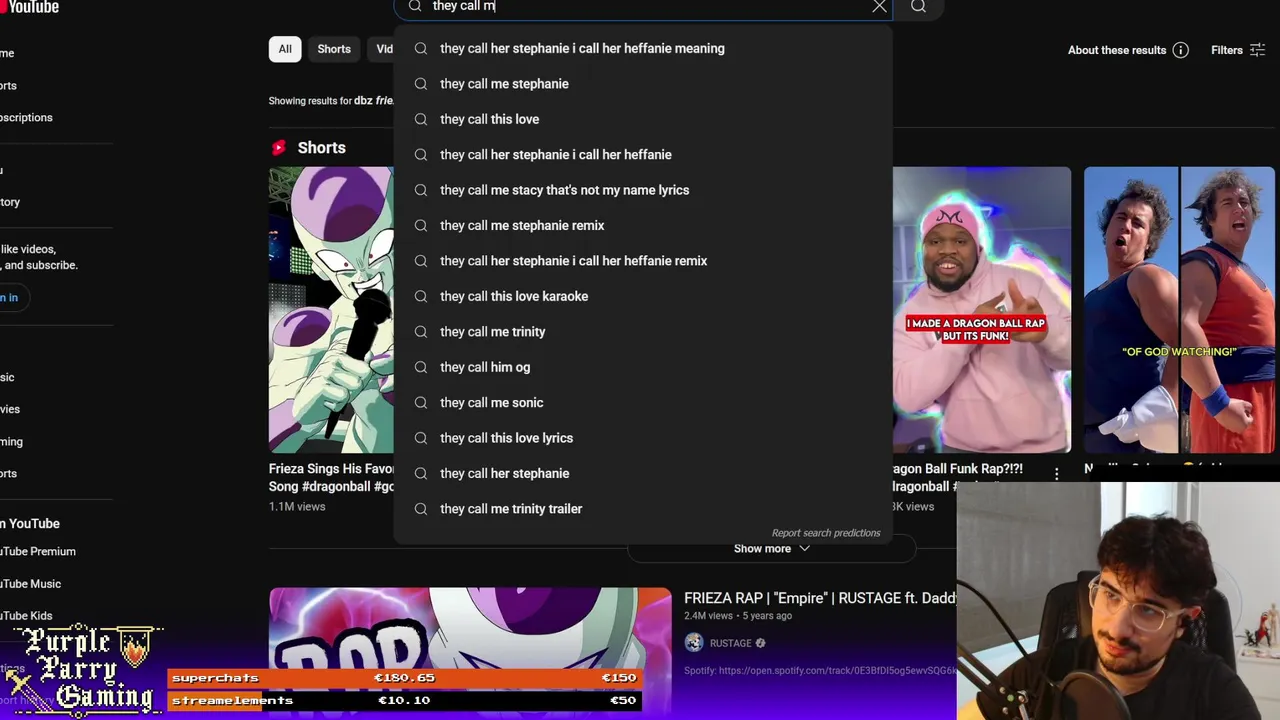
Task: Open the Filters dropdown
Action: [1238, 50]
